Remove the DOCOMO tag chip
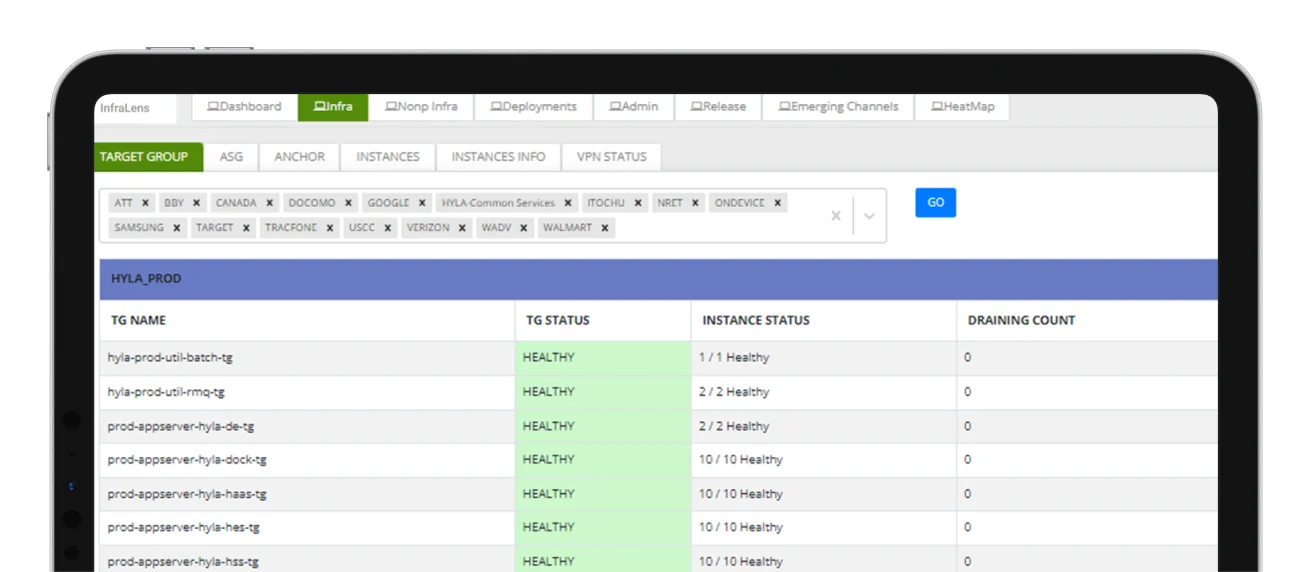Image resolution: width=1312 pixels, height=572 pixels. tap(348, 203)
